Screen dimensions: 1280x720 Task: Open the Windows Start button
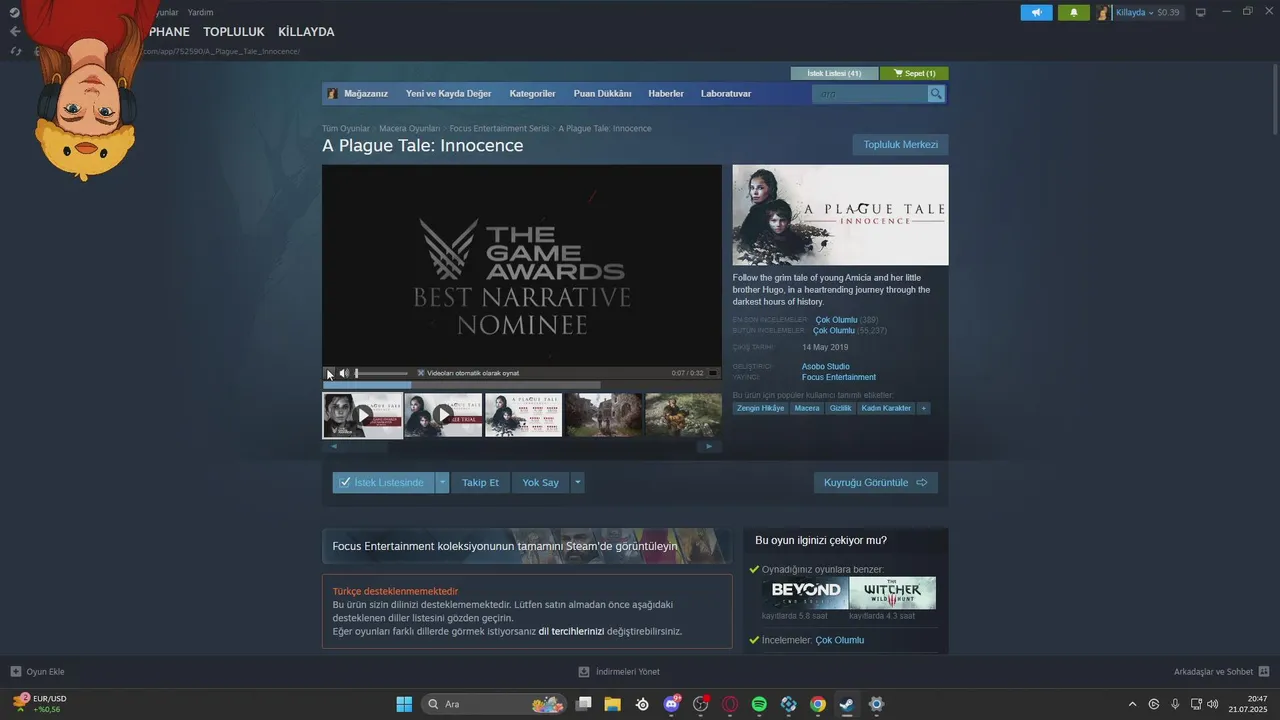coord(404,704)
